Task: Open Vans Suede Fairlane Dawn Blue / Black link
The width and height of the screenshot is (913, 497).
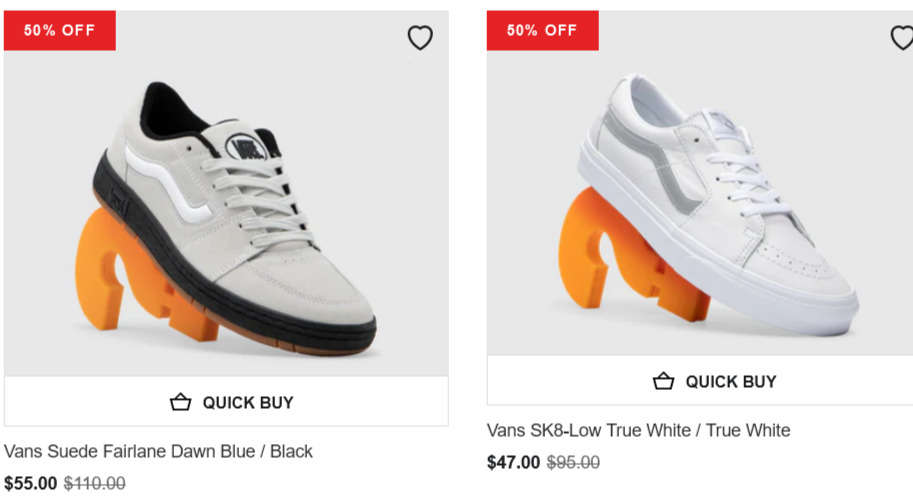Action: [x=158, y=451]
